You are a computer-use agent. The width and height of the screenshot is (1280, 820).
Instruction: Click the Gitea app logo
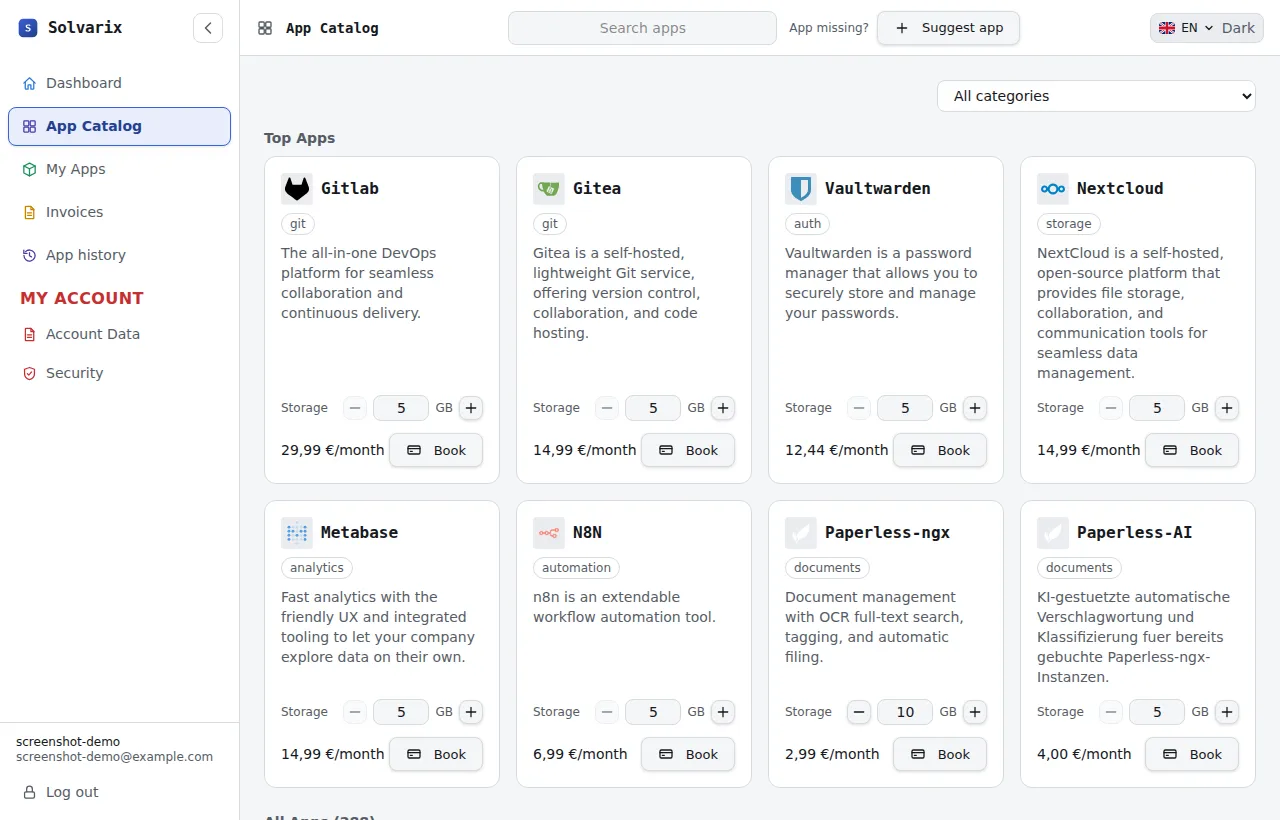point(549,188)
